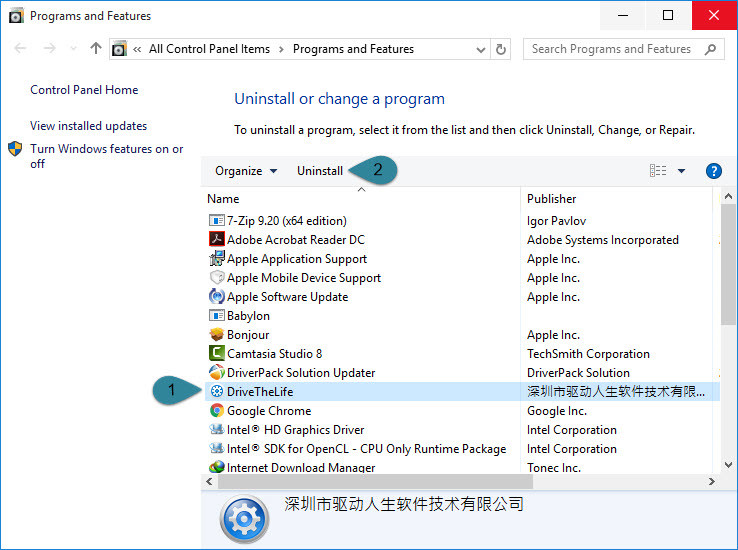The height and width of the screenshot is (550, 738).
Task: Select the DriveTheLife program name
Action: click(260, 391)
